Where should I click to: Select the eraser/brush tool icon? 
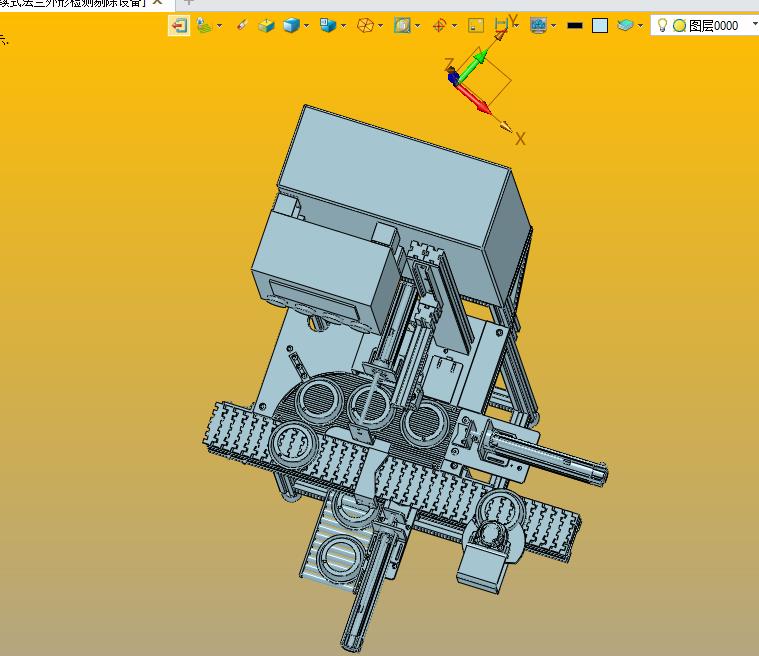(242, 25)
